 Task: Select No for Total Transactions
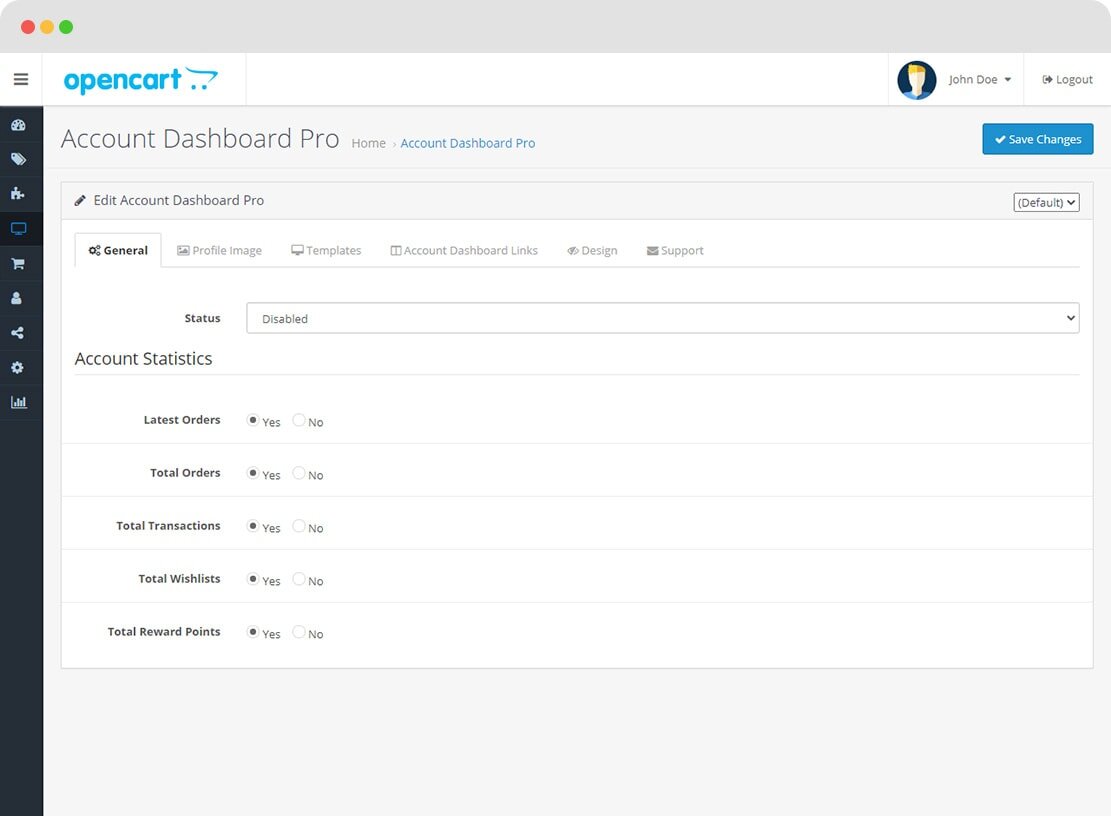299,526
